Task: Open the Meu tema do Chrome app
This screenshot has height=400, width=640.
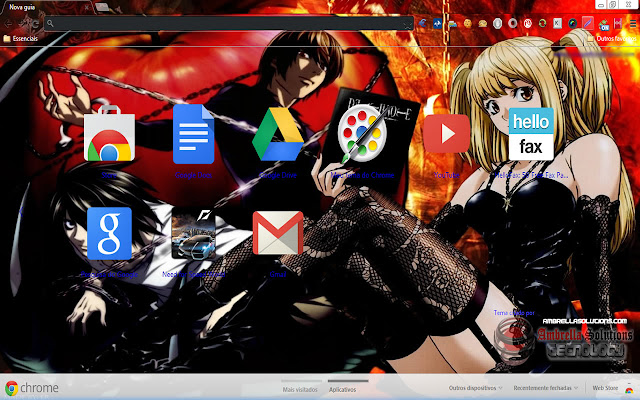Action: coord(362,134)
